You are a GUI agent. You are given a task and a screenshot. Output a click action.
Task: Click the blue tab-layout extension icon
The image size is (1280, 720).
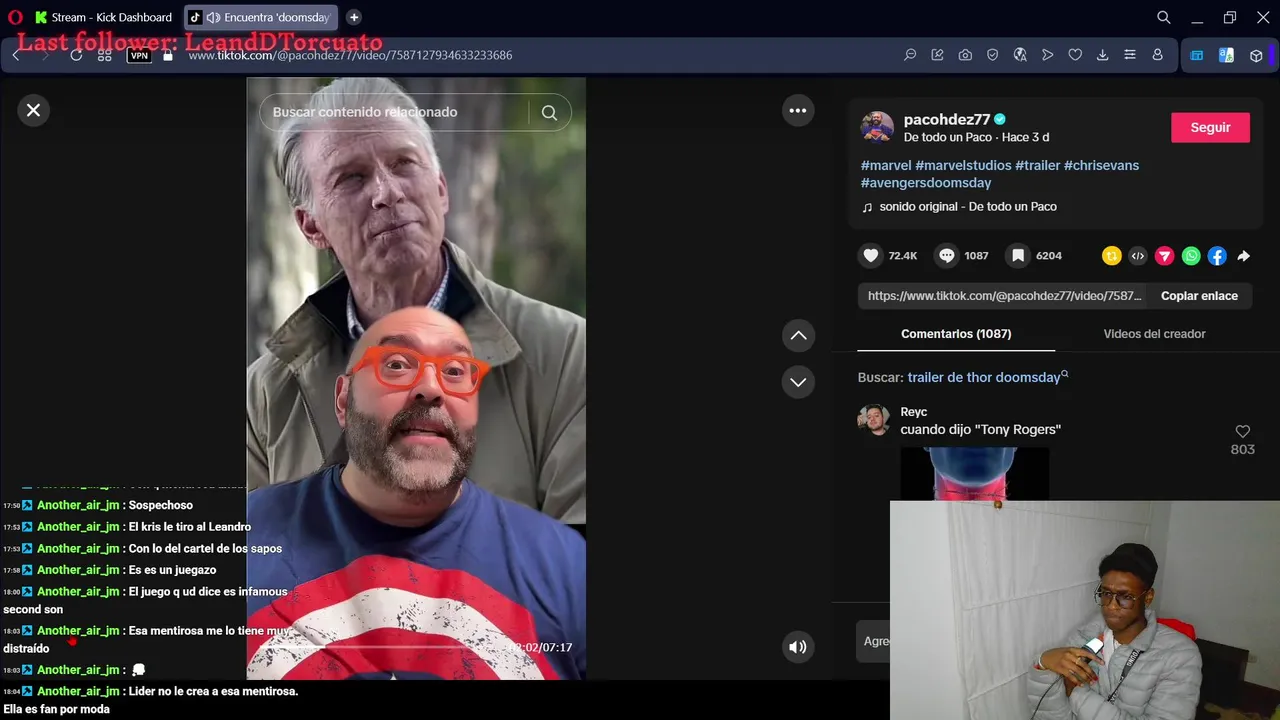point(1196,55)
